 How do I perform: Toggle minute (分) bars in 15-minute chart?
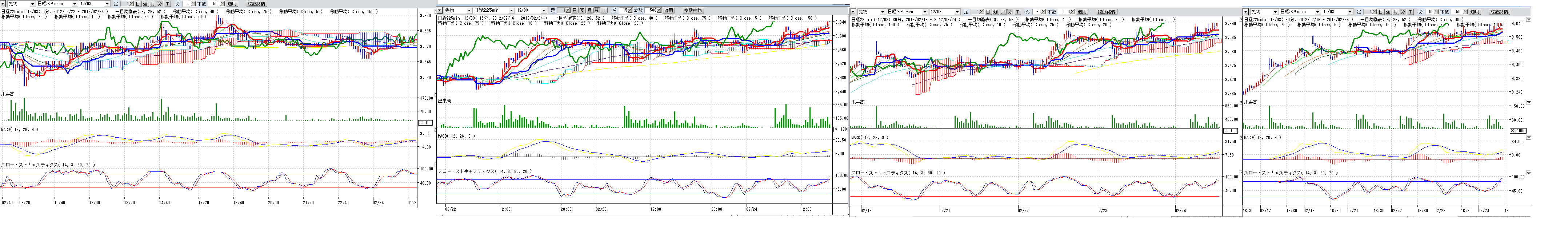tap(596, 10)
